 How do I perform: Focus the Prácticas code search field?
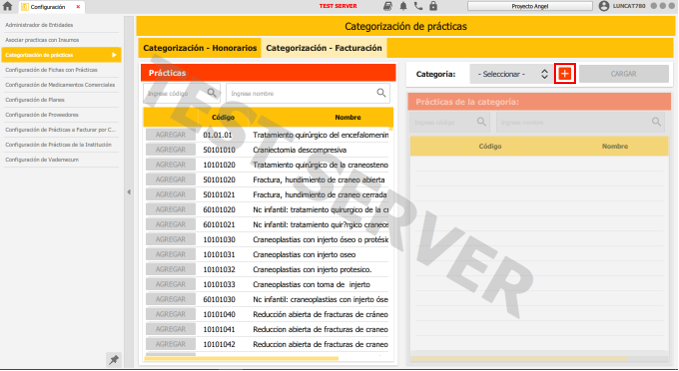[x=182, y=94]
